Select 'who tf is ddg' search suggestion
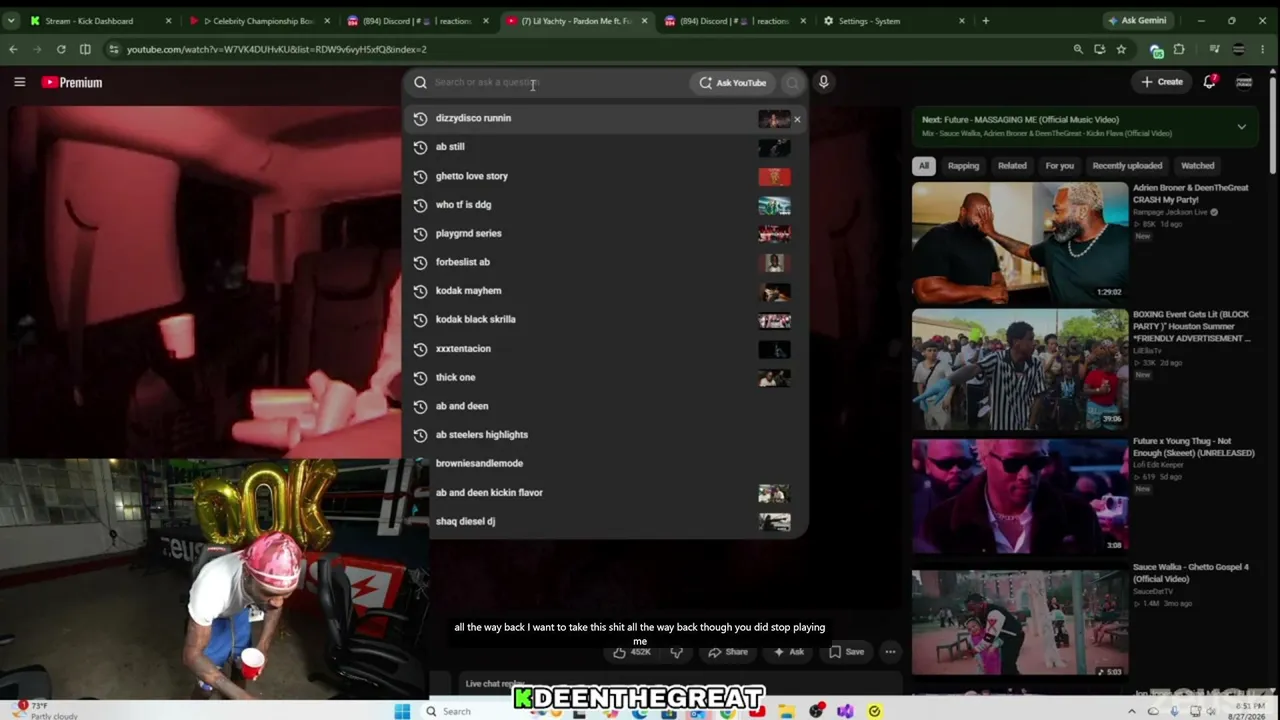 tap(606, 205)
